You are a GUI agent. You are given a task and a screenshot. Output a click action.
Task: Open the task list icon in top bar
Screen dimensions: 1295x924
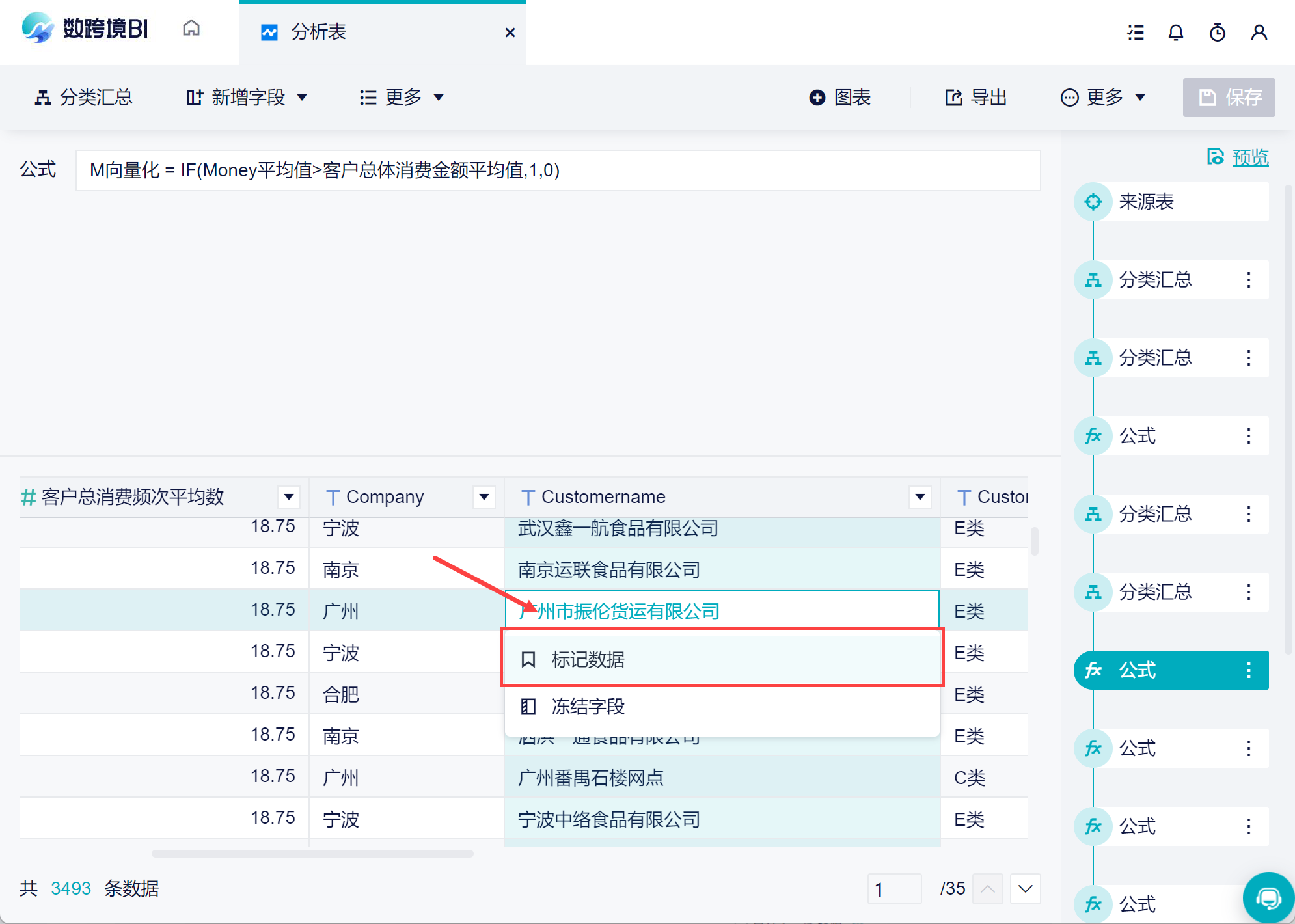(x=1136, y=33)
